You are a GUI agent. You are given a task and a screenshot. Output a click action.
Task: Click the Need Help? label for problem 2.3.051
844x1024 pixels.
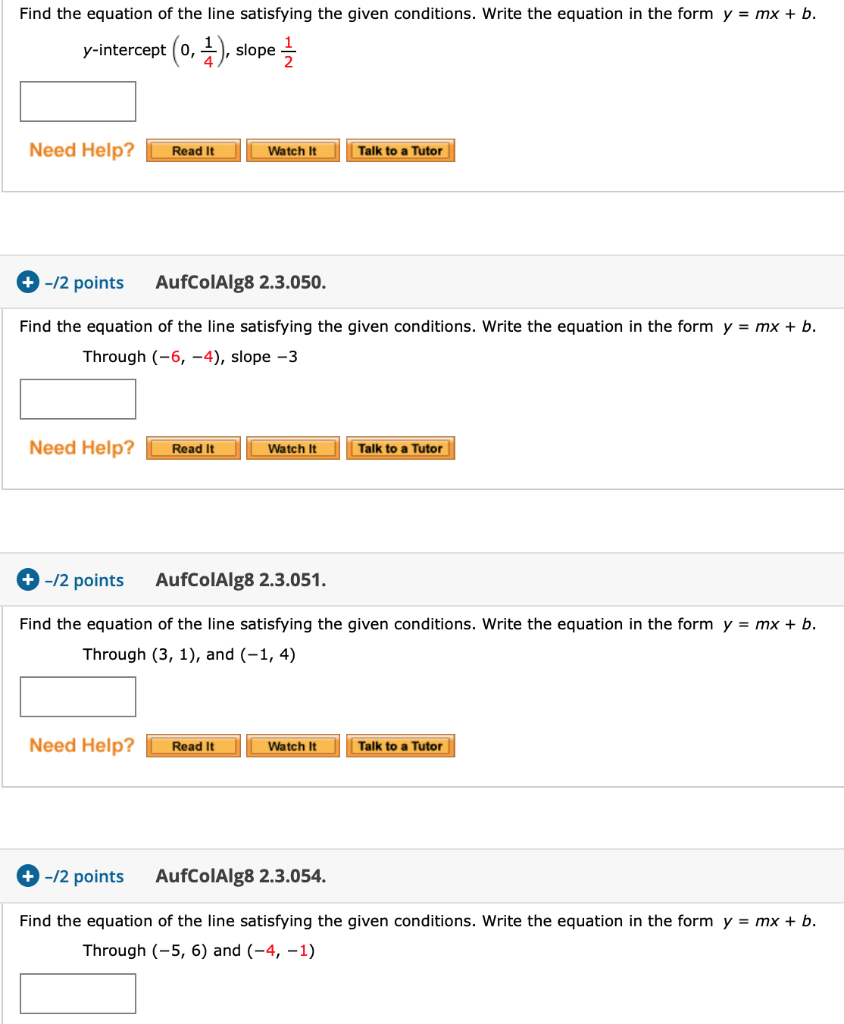click(80, 745)
